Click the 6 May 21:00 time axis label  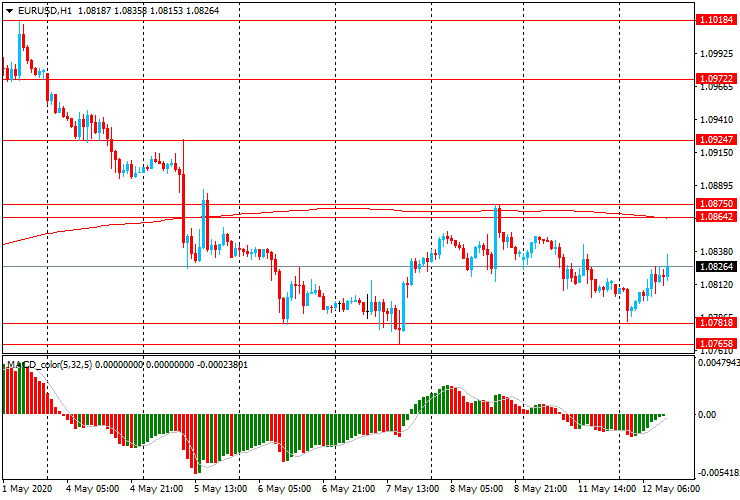348,488
